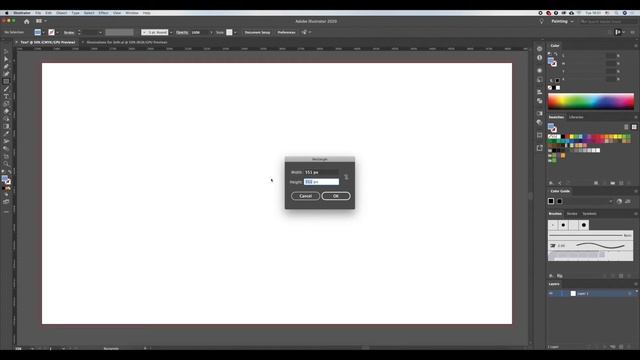
Task: Click the Fill color box in Color panel
Action: tap(551, 61)
